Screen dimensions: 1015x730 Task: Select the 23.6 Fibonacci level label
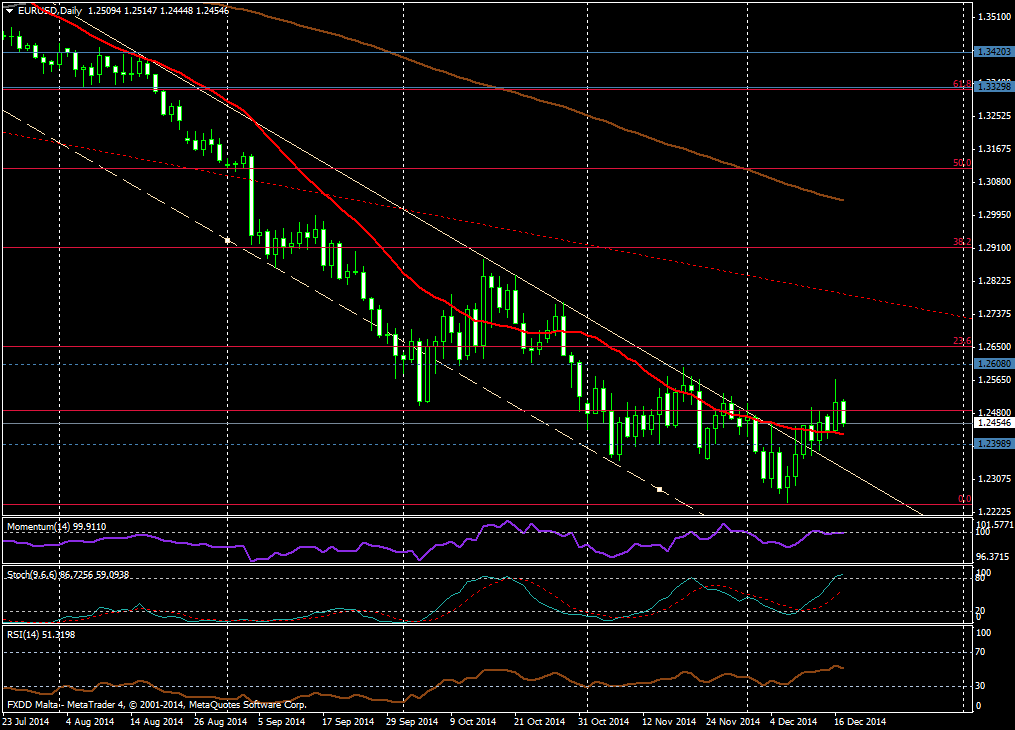click(961, 340)
